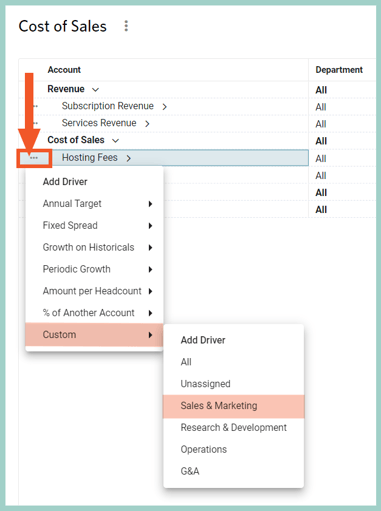381x511 pixels.
Task: Select Periodic Growth driver option
Action: pos(94,269)
